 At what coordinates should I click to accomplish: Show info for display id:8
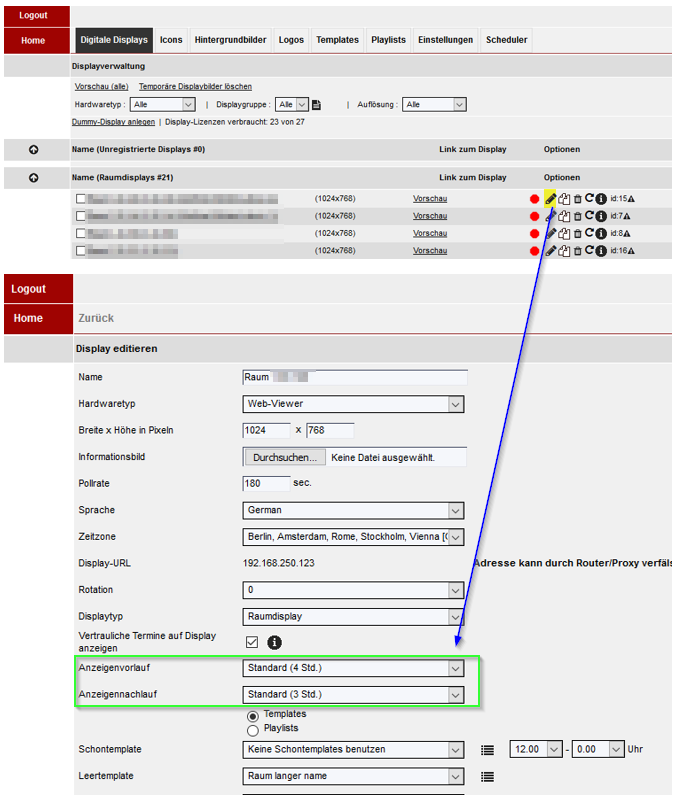[601, 234]
